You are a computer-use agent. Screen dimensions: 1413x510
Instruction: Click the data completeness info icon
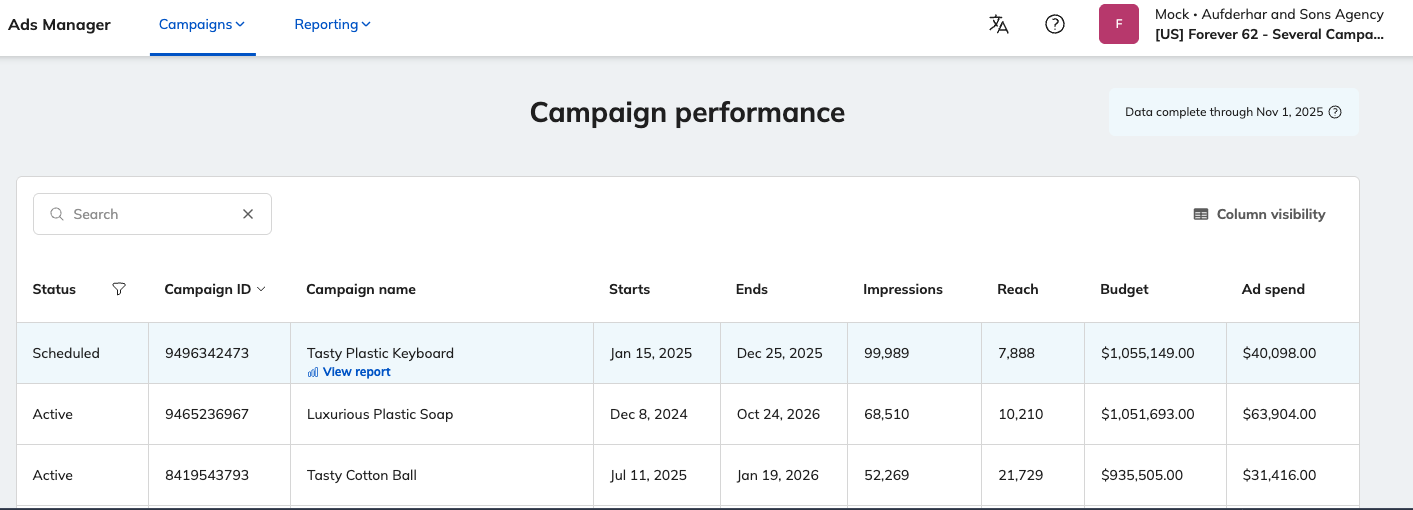click(1335, 112)
